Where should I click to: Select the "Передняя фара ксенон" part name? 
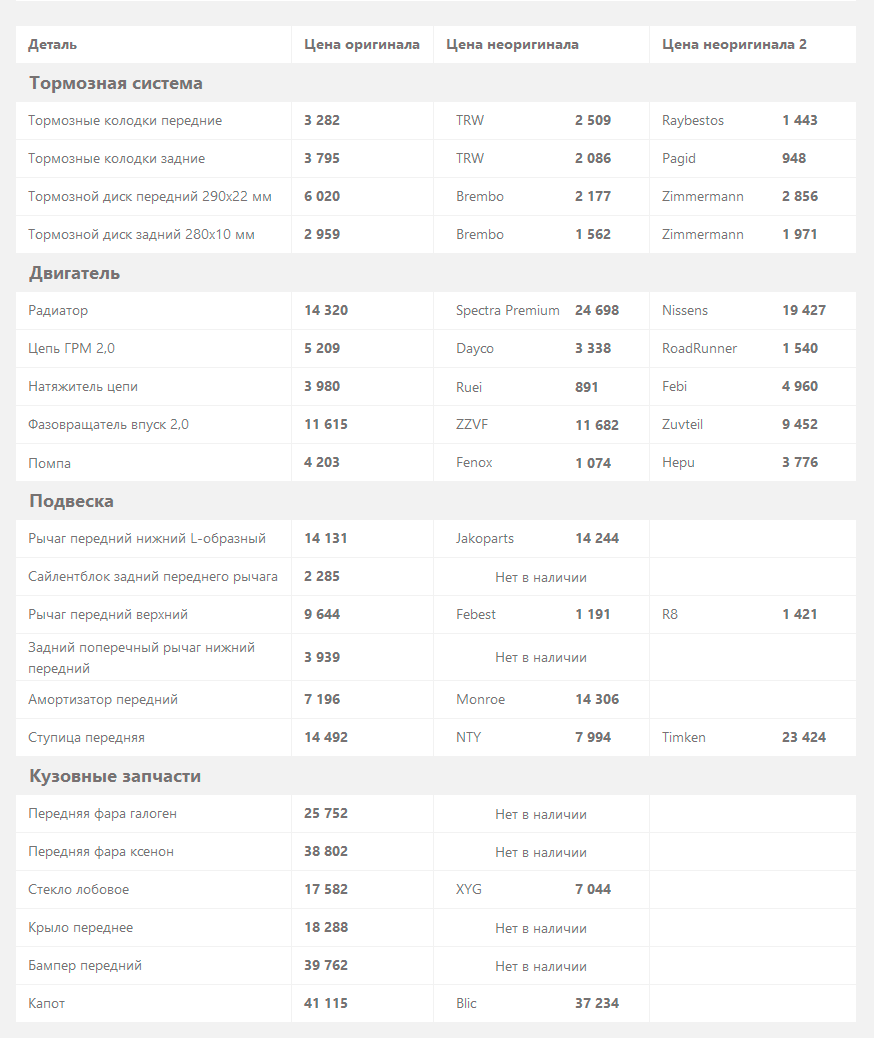click(x=101, y=851)
